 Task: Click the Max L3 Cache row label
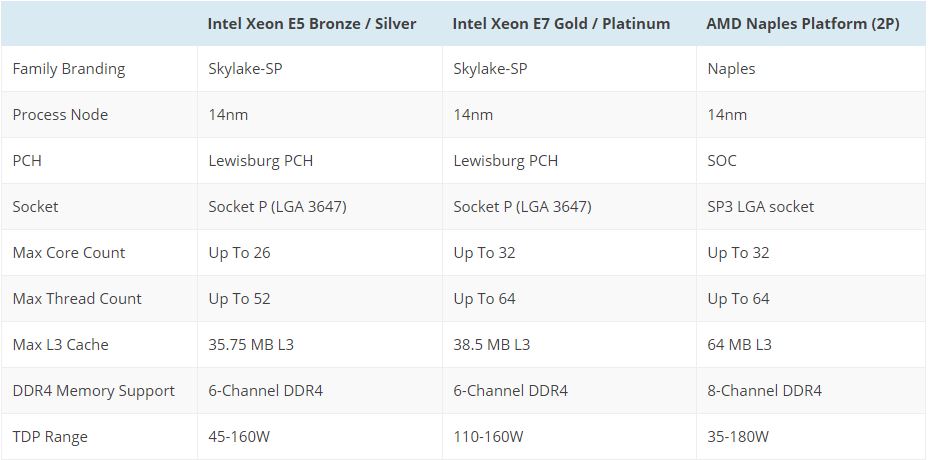coord(60,345)
